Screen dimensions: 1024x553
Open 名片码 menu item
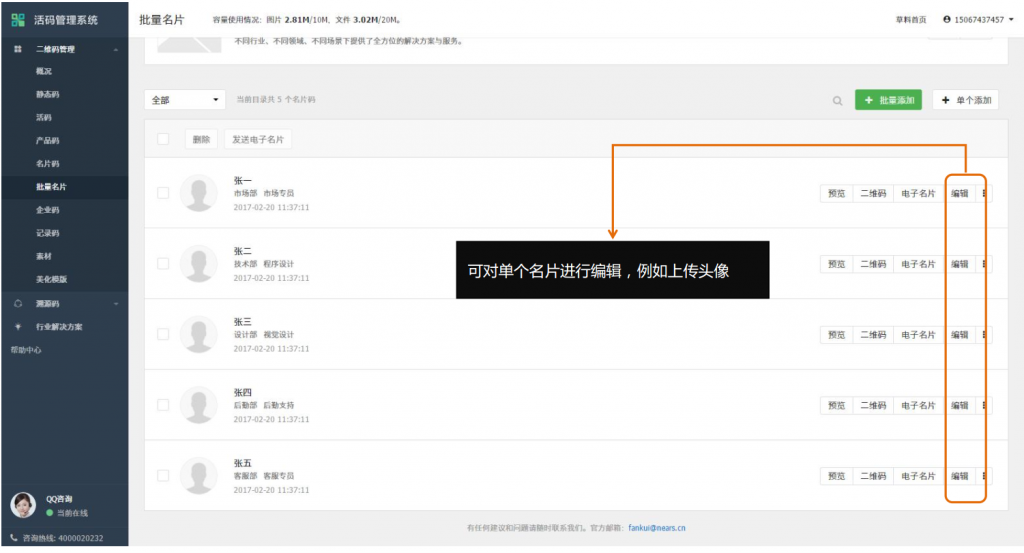coord(48,164)
